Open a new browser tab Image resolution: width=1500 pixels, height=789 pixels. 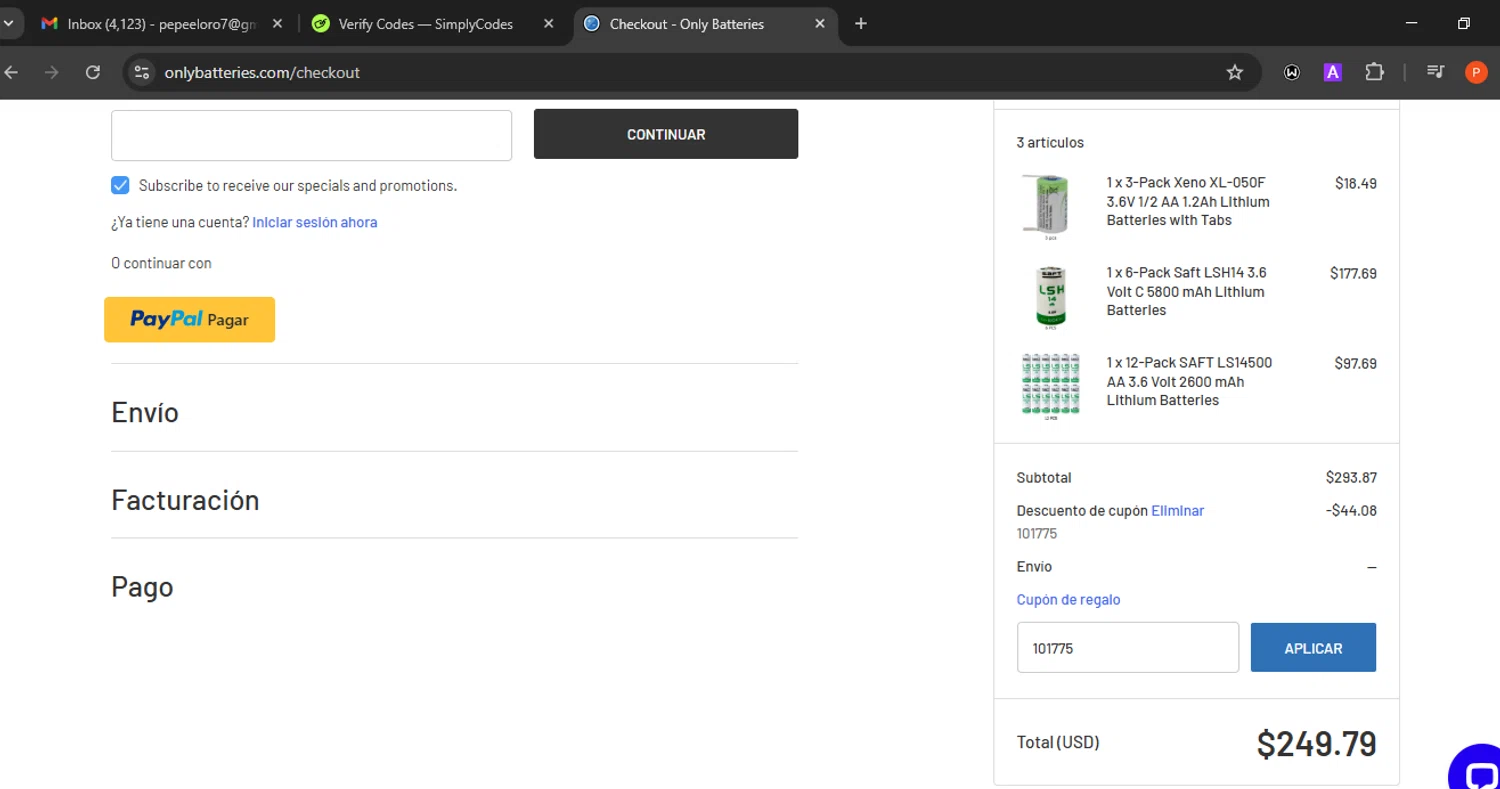click(x=861, y=23)
